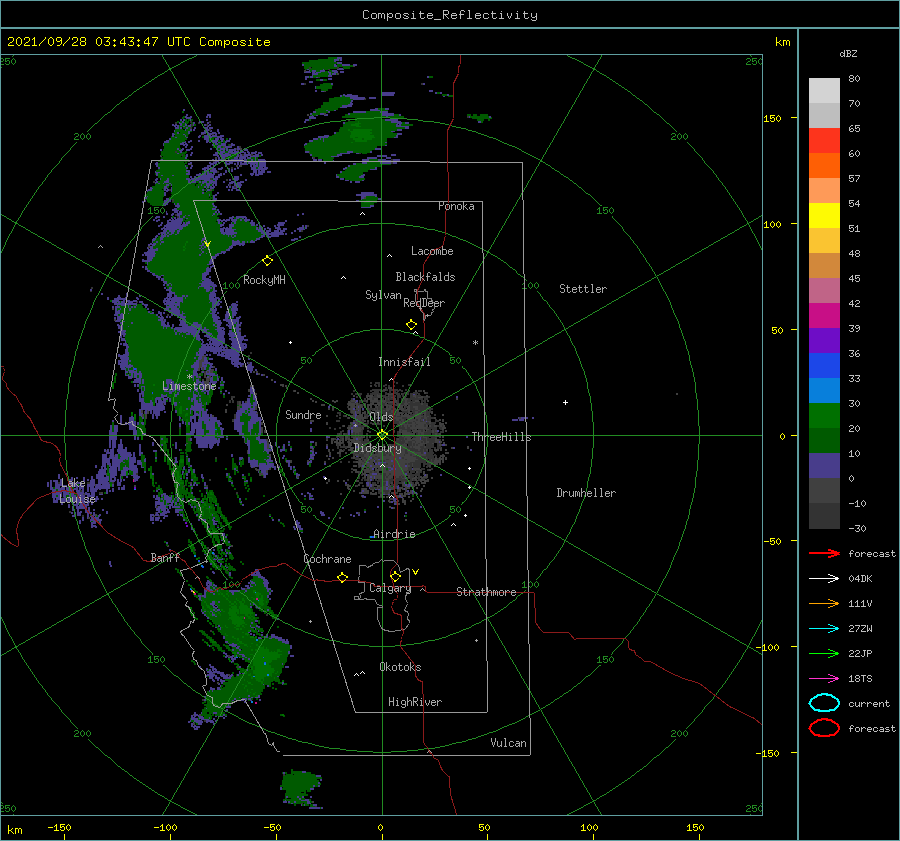Click green echo blob south of Vulcan box
This screenshot has height=841, width=900.
tap(300, 786)
